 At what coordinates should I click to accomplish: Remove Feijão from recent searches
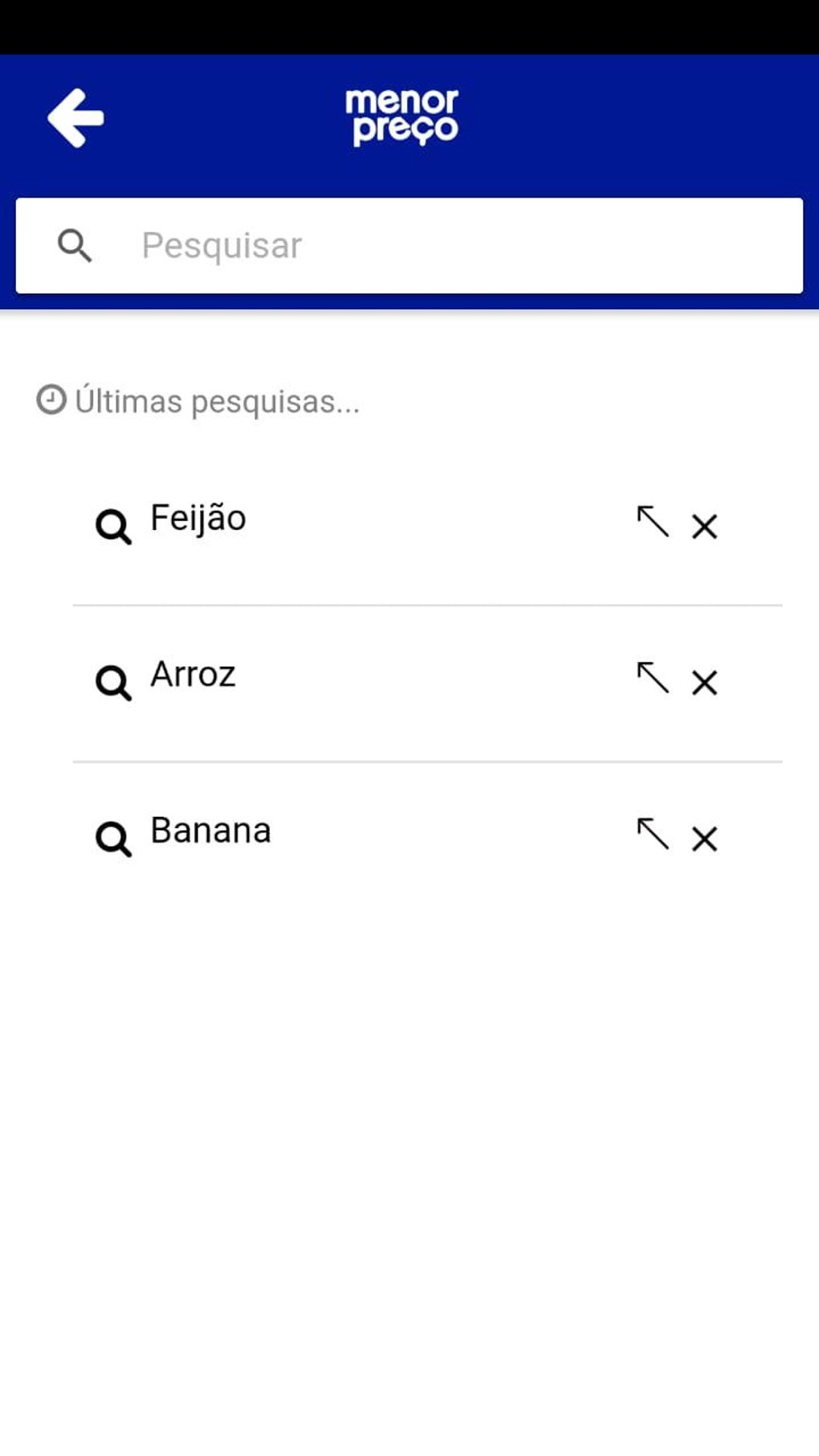[704, 527]
